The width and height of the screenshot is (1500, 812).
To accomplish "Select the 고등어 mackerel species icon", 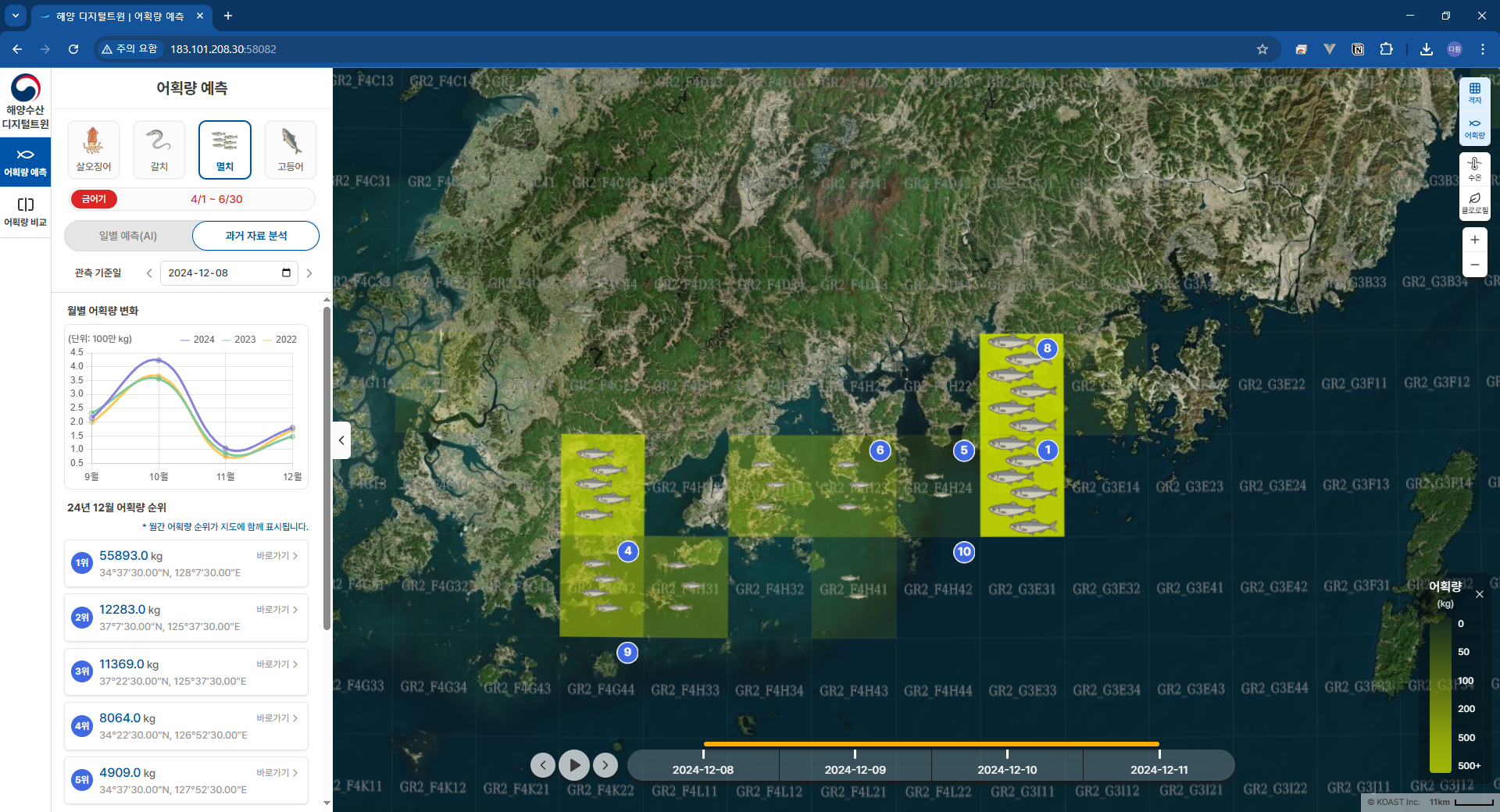I will click(291, 150).
